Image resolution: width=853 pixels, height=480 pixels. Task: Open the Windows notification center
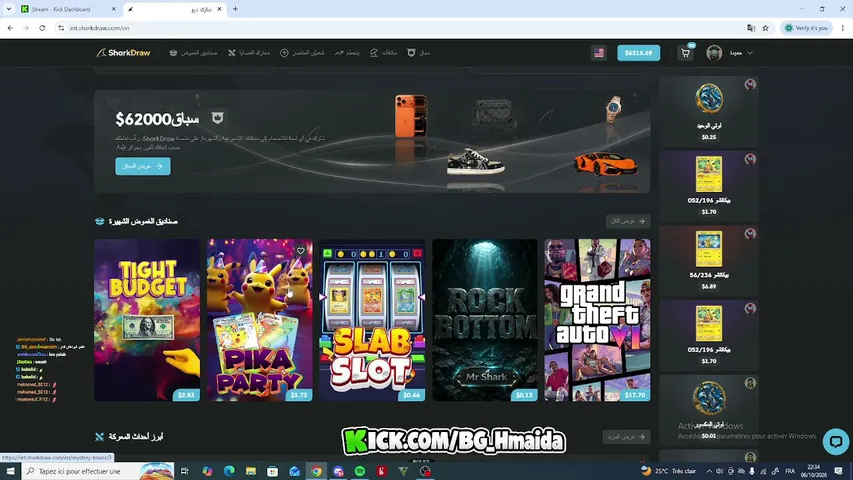point(838,471)
